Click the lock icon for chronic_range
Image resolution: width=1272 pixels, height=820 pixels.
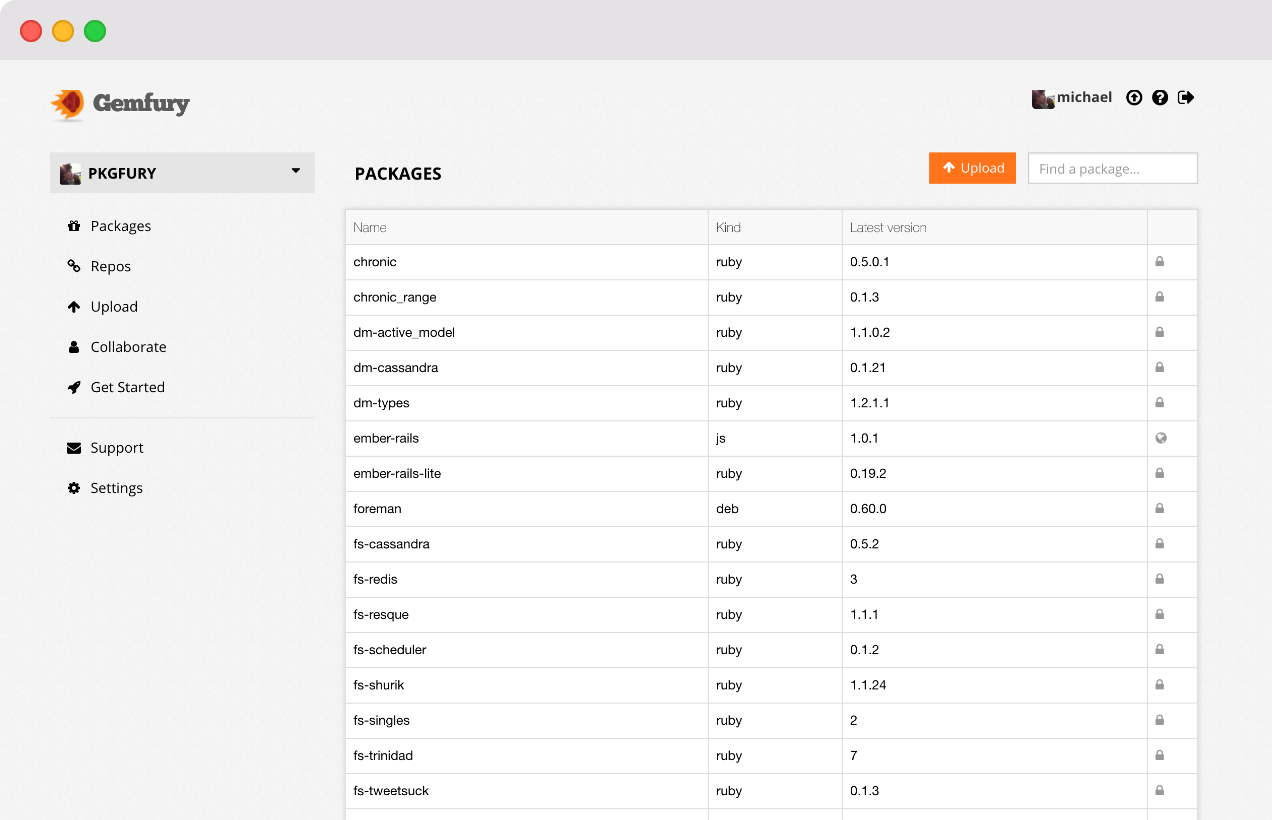point(1160,297)
